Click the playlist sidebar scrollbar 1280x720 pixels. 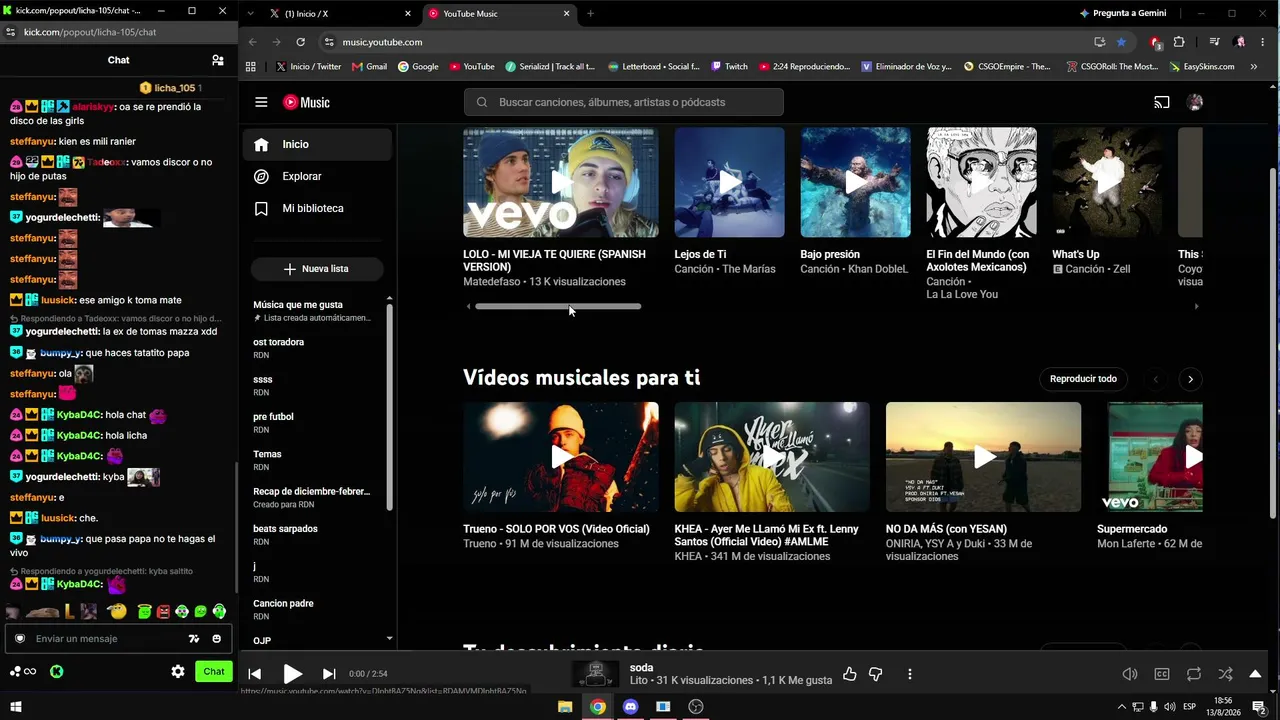tap(390, 407)
